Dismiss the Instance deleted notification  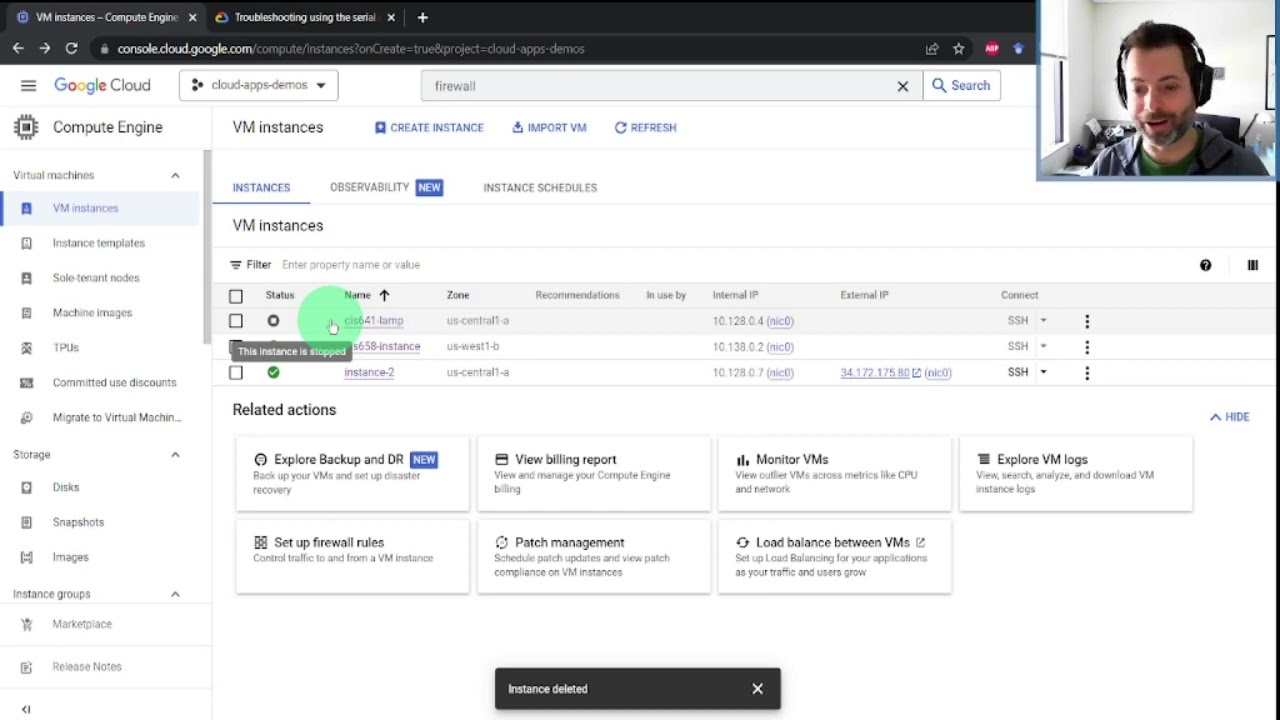757,689
